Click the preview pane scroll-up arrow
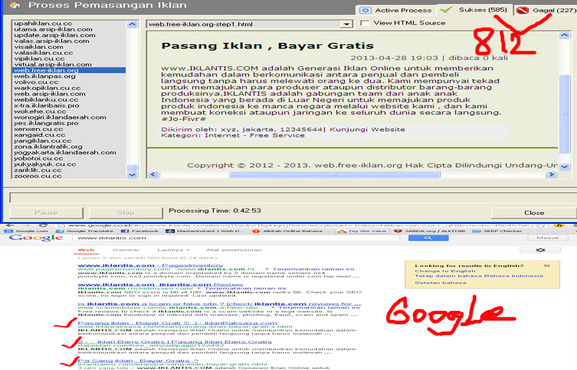The width and height of the screenshot is (577, 370). 564,35
